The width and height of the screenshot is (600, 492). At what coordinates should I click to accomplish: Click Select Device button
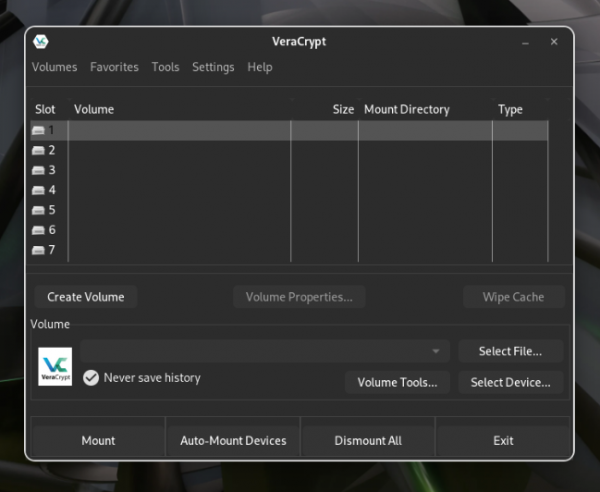510,382
